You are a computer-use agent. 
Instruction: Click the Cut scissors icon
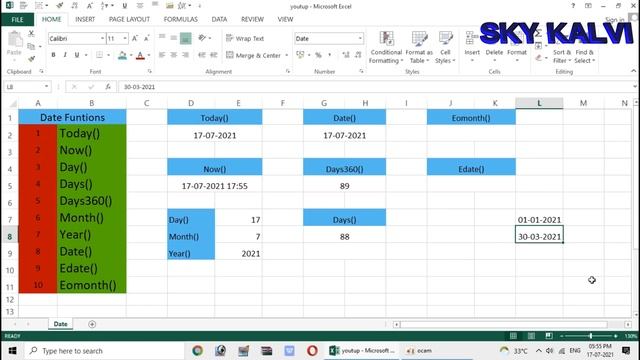click(31, 34)
